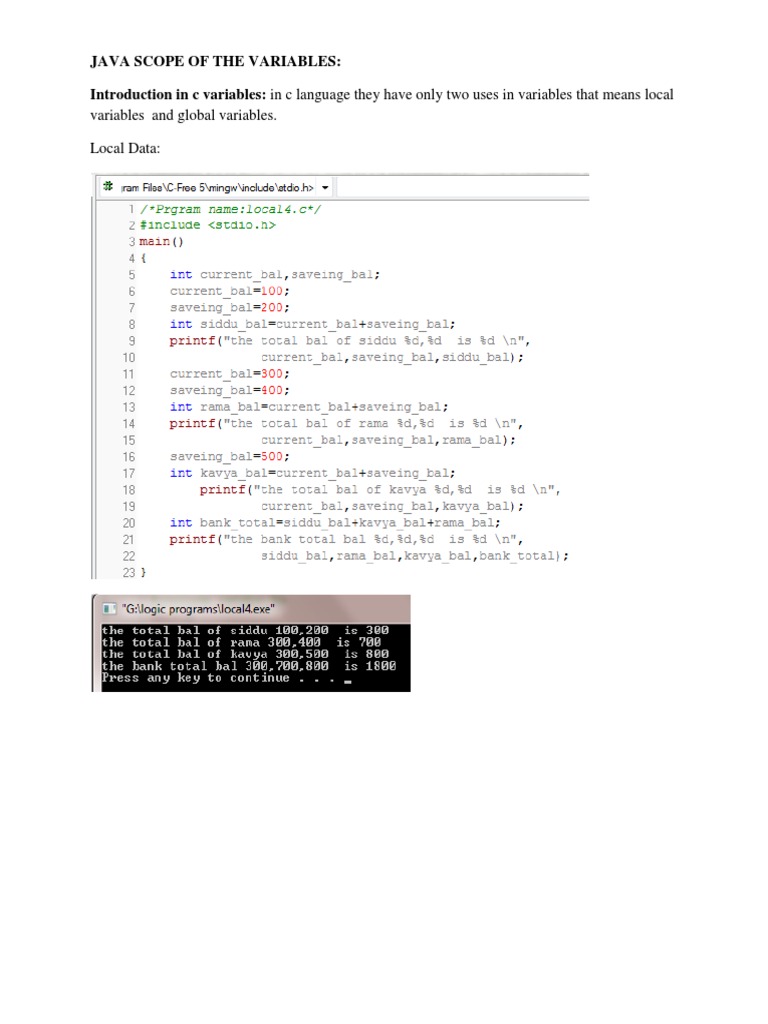Click the 'Local Data:' label
The image size is (768, 1024).
tap(125, 148)
